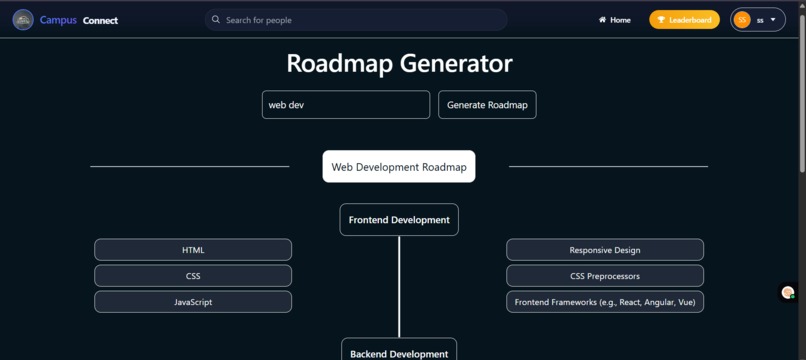Click the orange SS avatar
Screen dimensions: 806x360
742,20
